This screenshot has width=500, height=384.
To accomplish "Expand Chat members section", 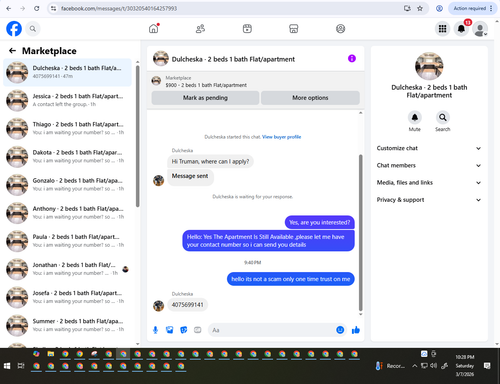I will pyautogui.click(x=429, y=165).
